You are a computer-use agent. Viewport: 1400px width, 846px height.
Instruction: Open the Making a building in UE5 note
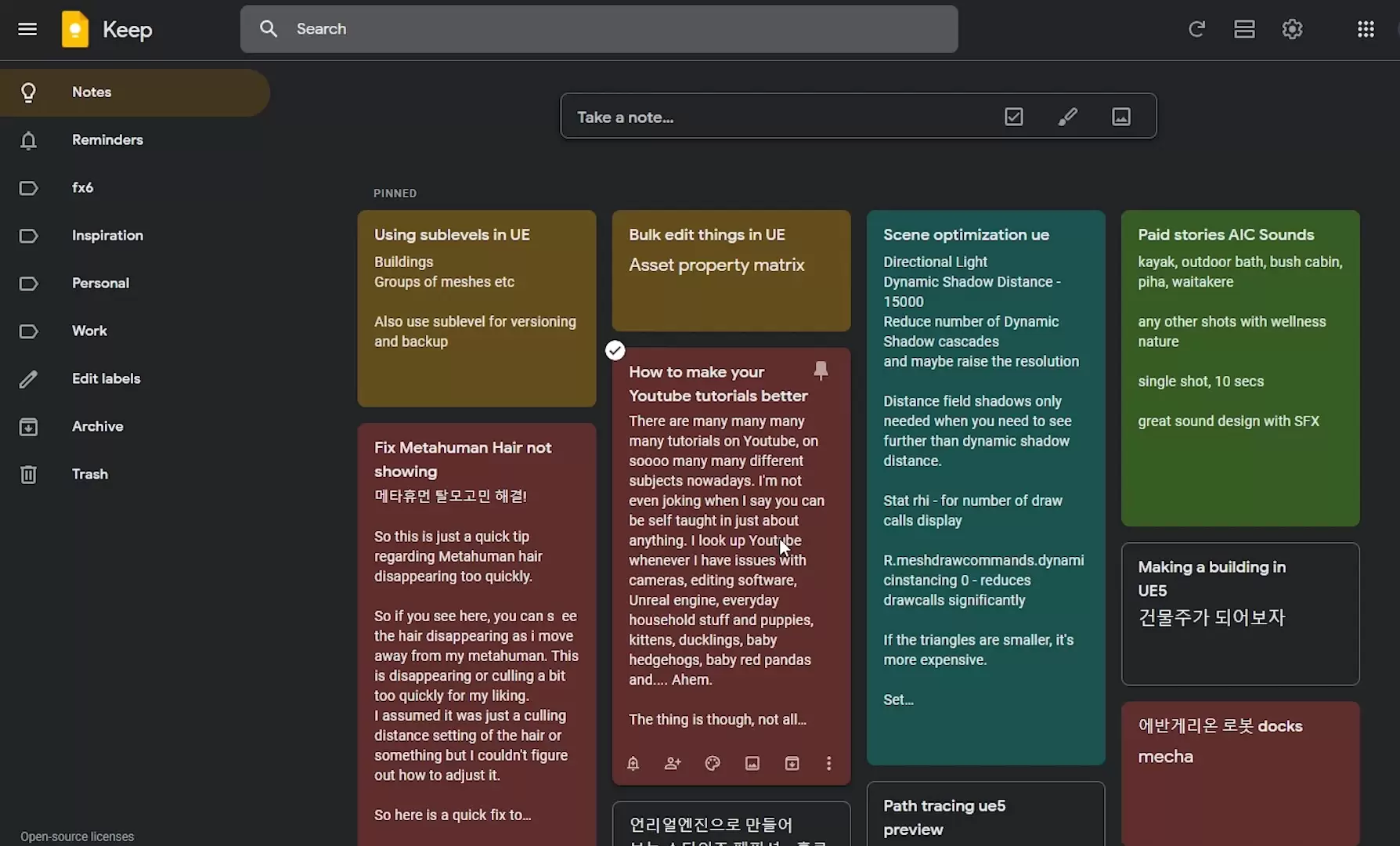pyautogui.click(x=1240, y=614)
